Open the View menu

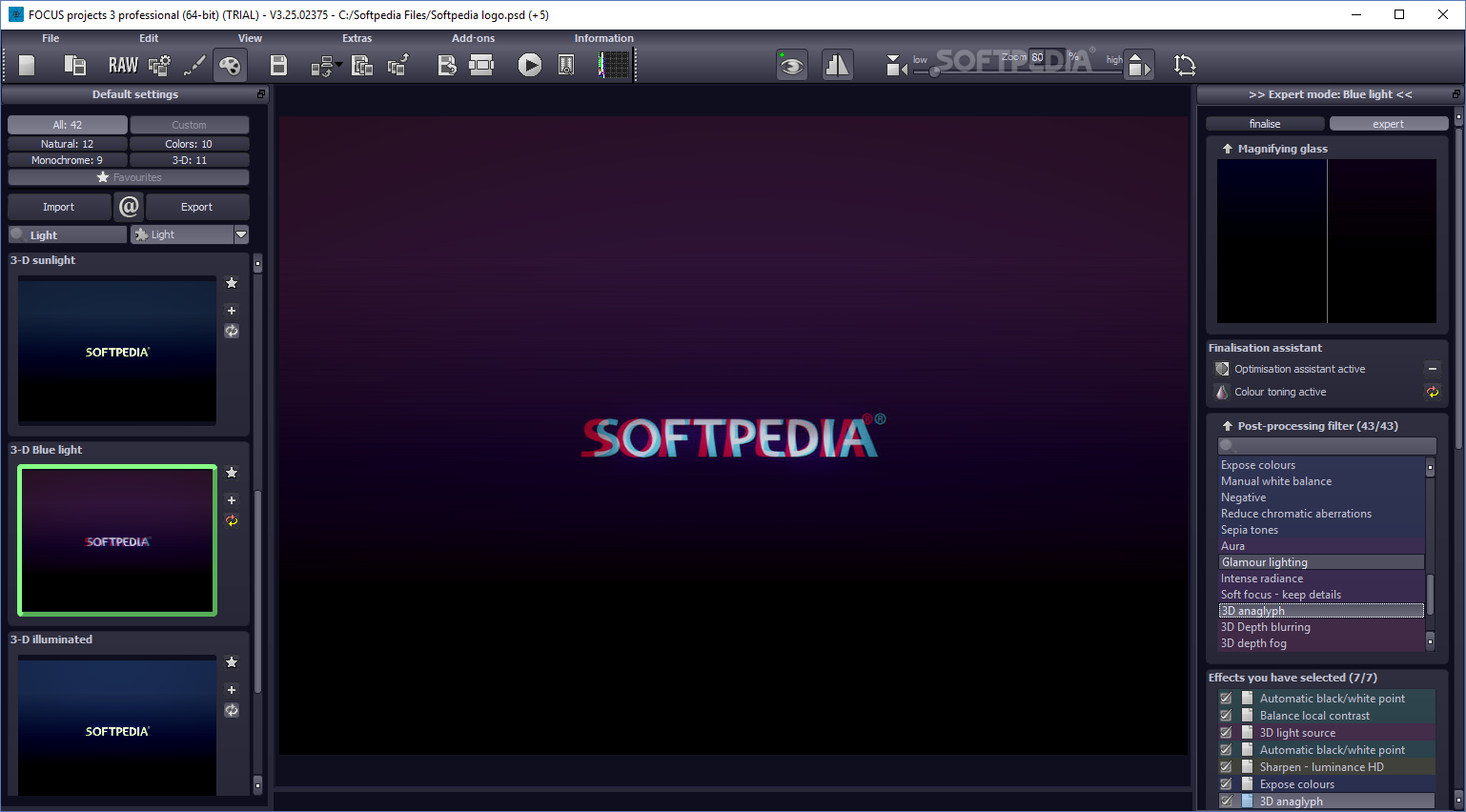click(x=250, y=38)
